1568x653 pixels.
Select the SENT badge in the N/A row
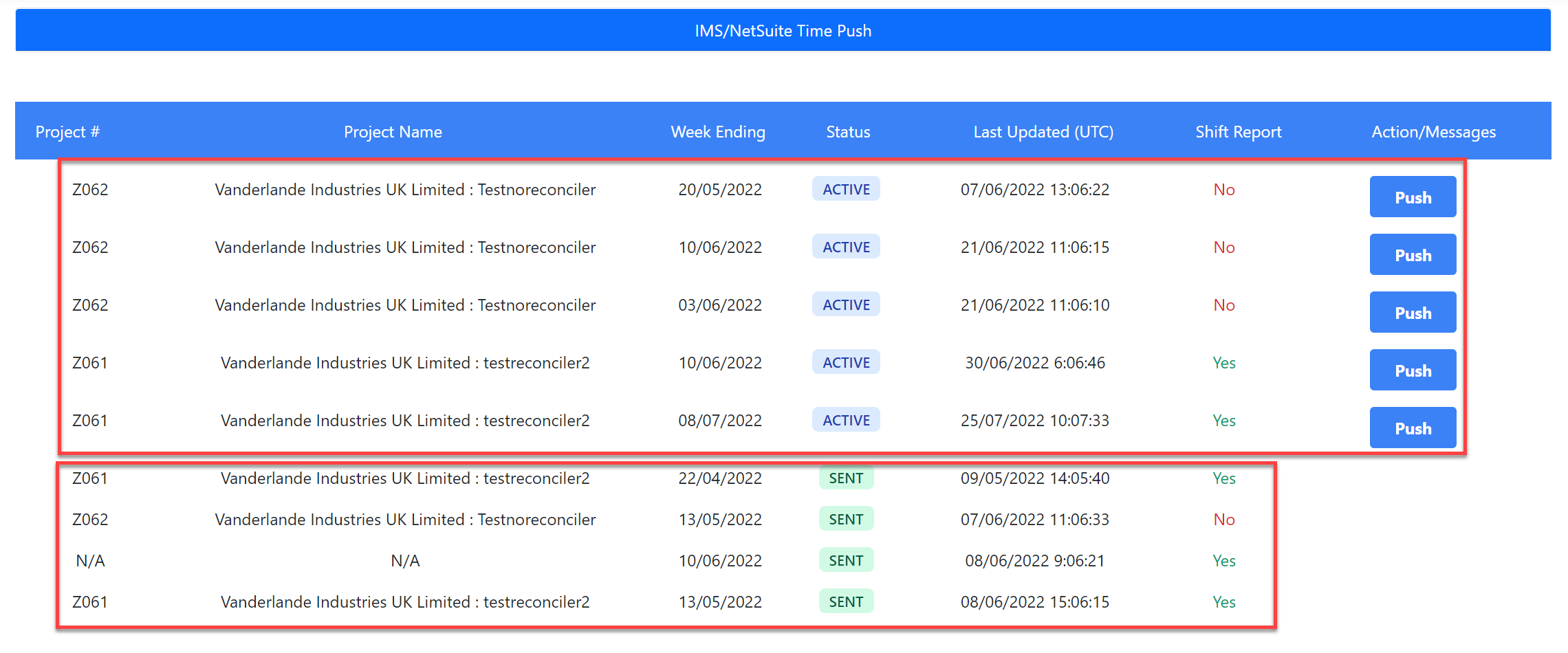(x=846, y=560)
